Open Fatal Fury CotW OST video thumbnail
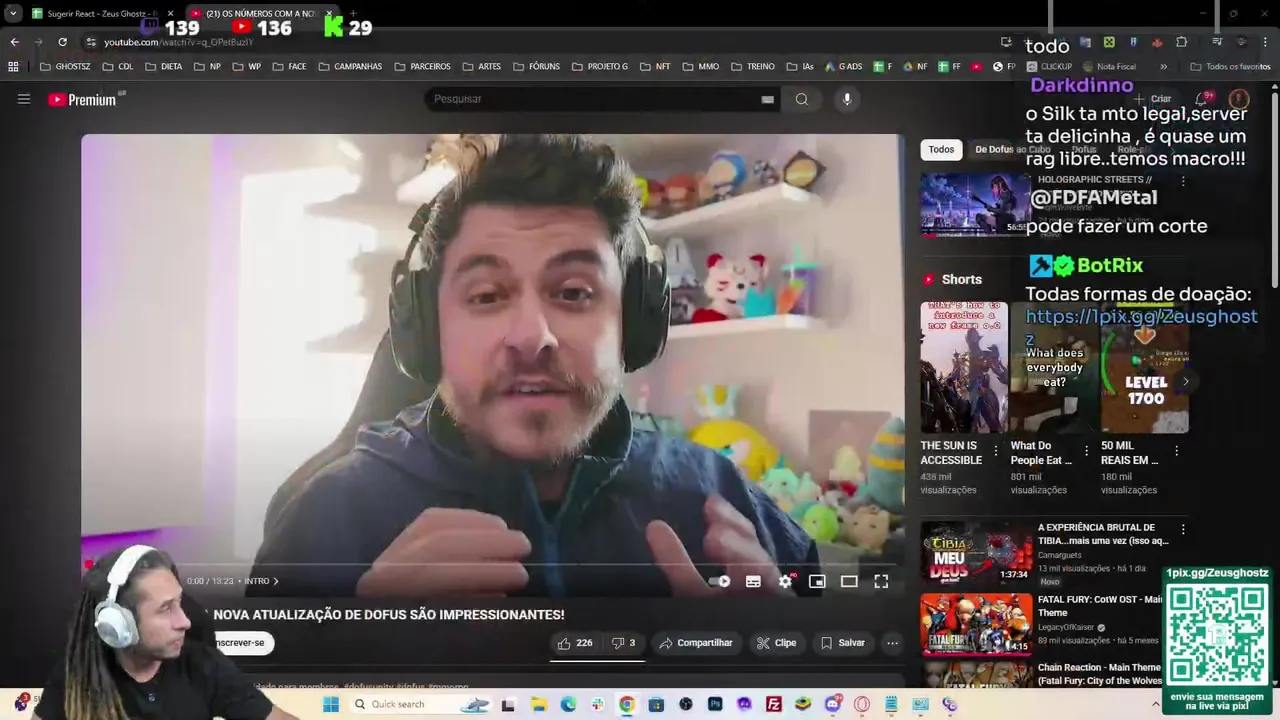This screenshot has height=720, width=1280. pyautogui.click(x=976, y=624)
